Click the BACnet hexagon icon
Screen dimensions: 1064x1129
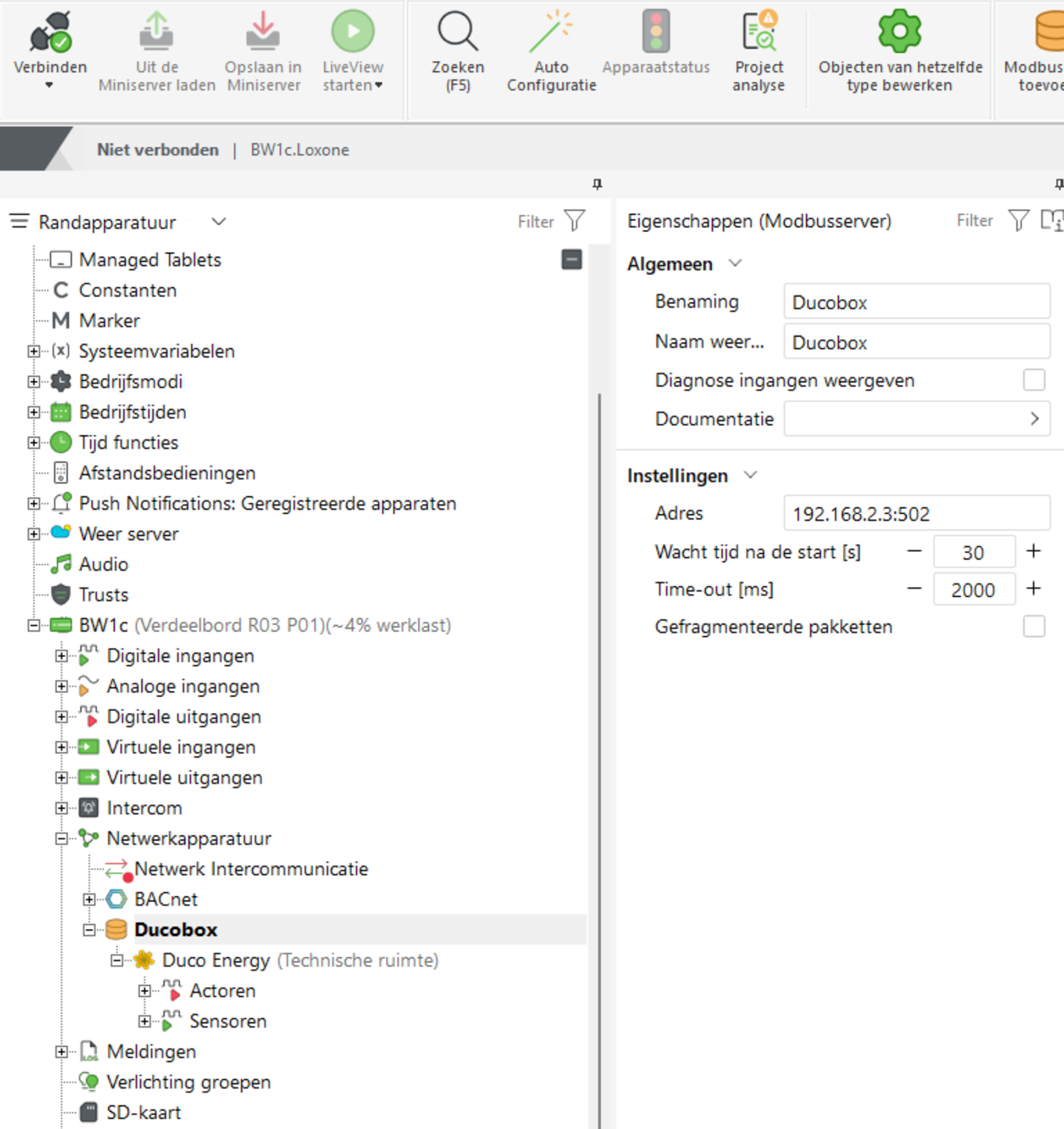[116, 899]
